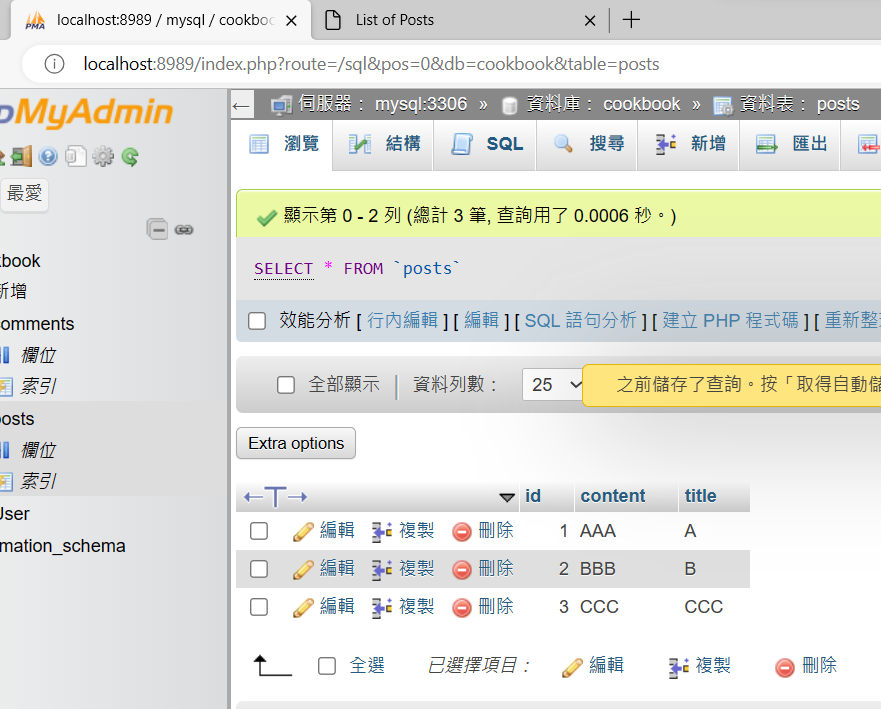Select the checkbox for row id 1
The width and height of the screenshot is (881, 709).
coord(259,531)
